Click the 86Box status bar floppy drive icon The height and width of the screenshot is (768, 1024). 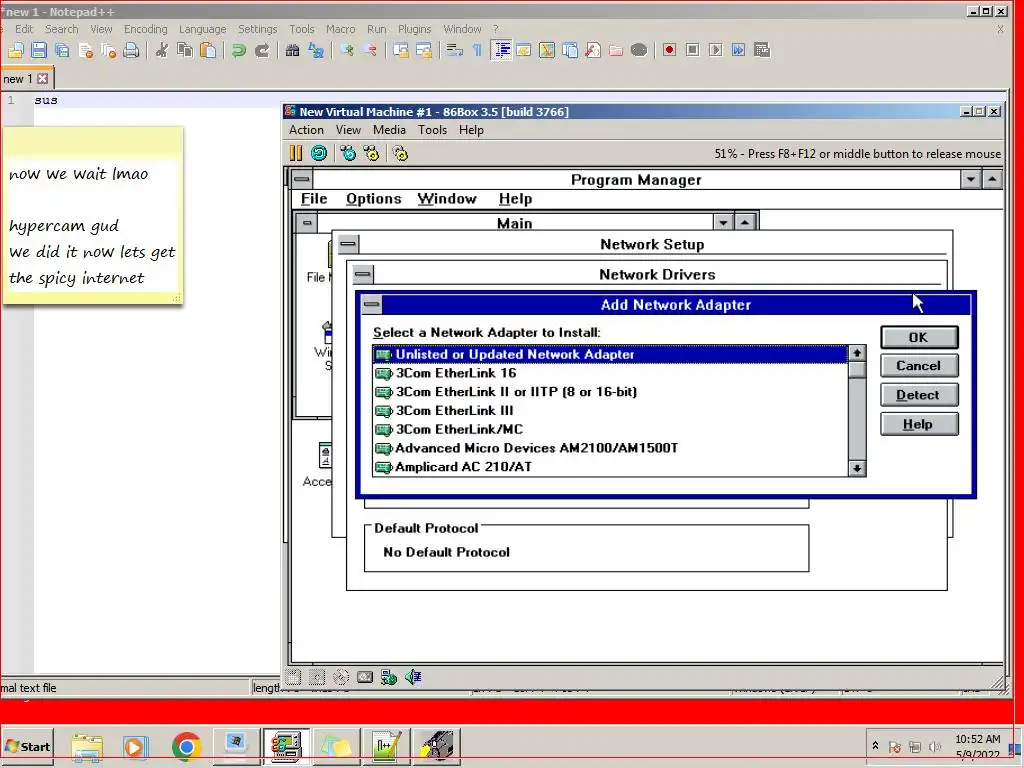click(x=294, y=677)
